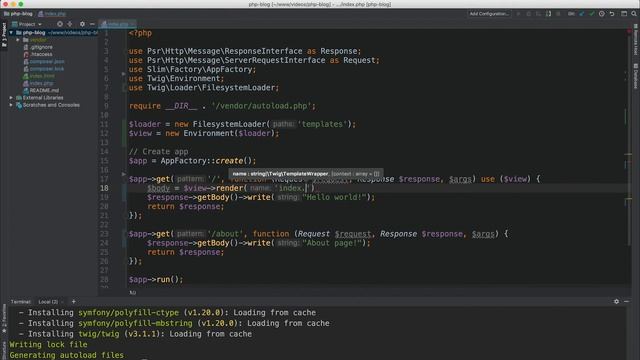Click the Git update project blue arrow

(x=582, y=14)
